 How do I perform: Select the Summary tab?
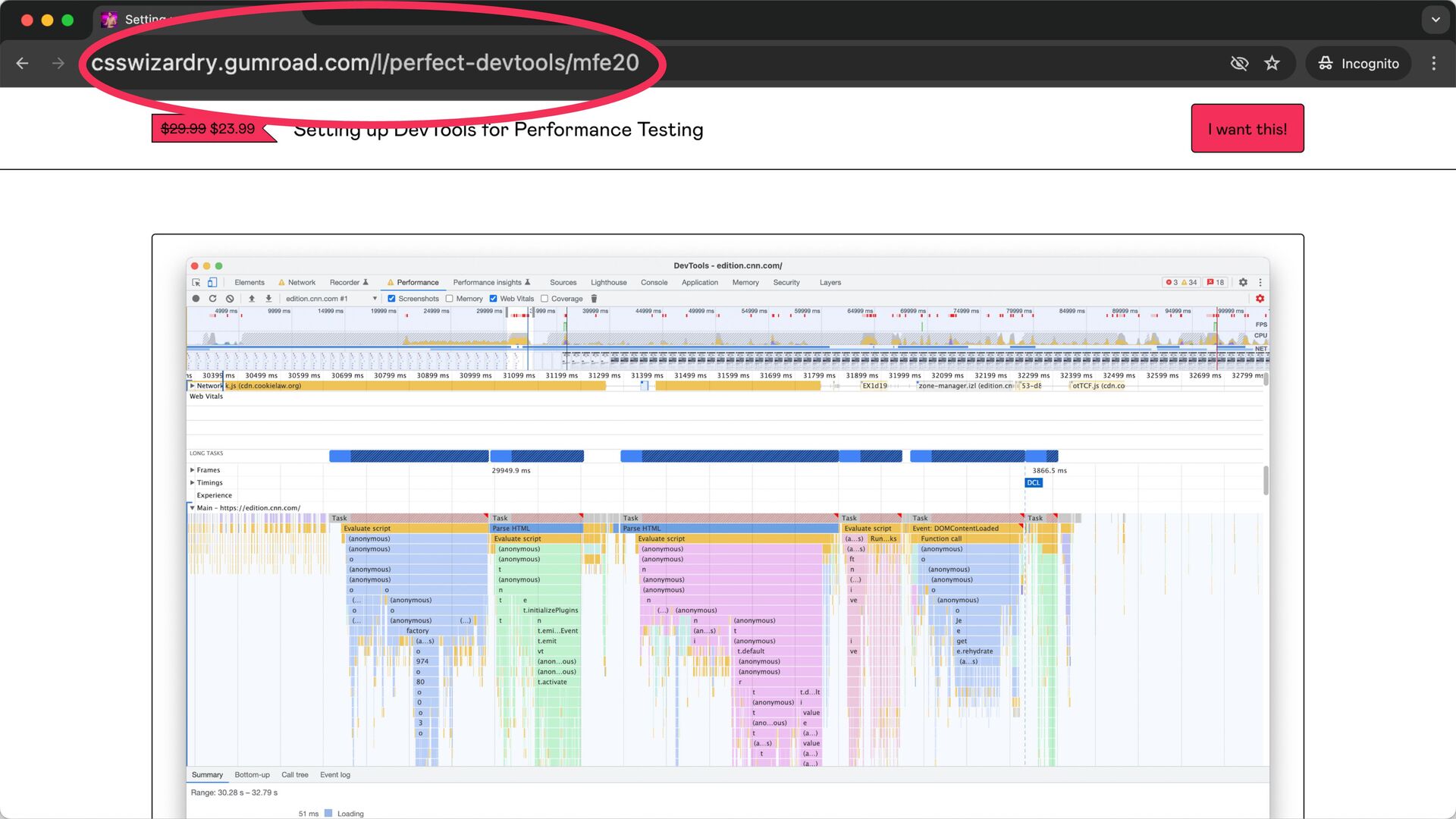(x=207, y=775)
